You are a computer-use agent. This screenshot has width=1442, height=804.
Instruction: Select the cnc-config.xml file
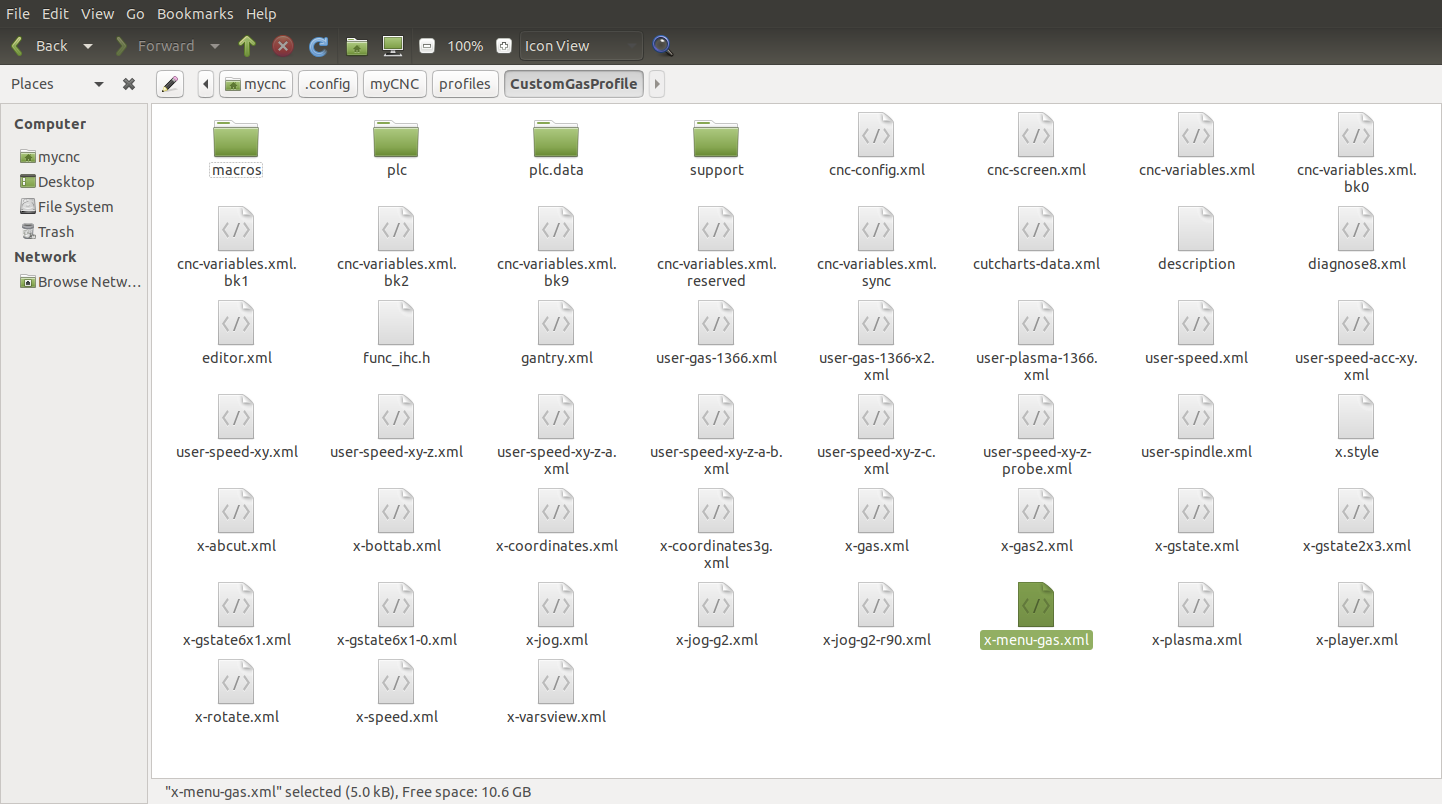pyautogui.click(x=876, y=145)
